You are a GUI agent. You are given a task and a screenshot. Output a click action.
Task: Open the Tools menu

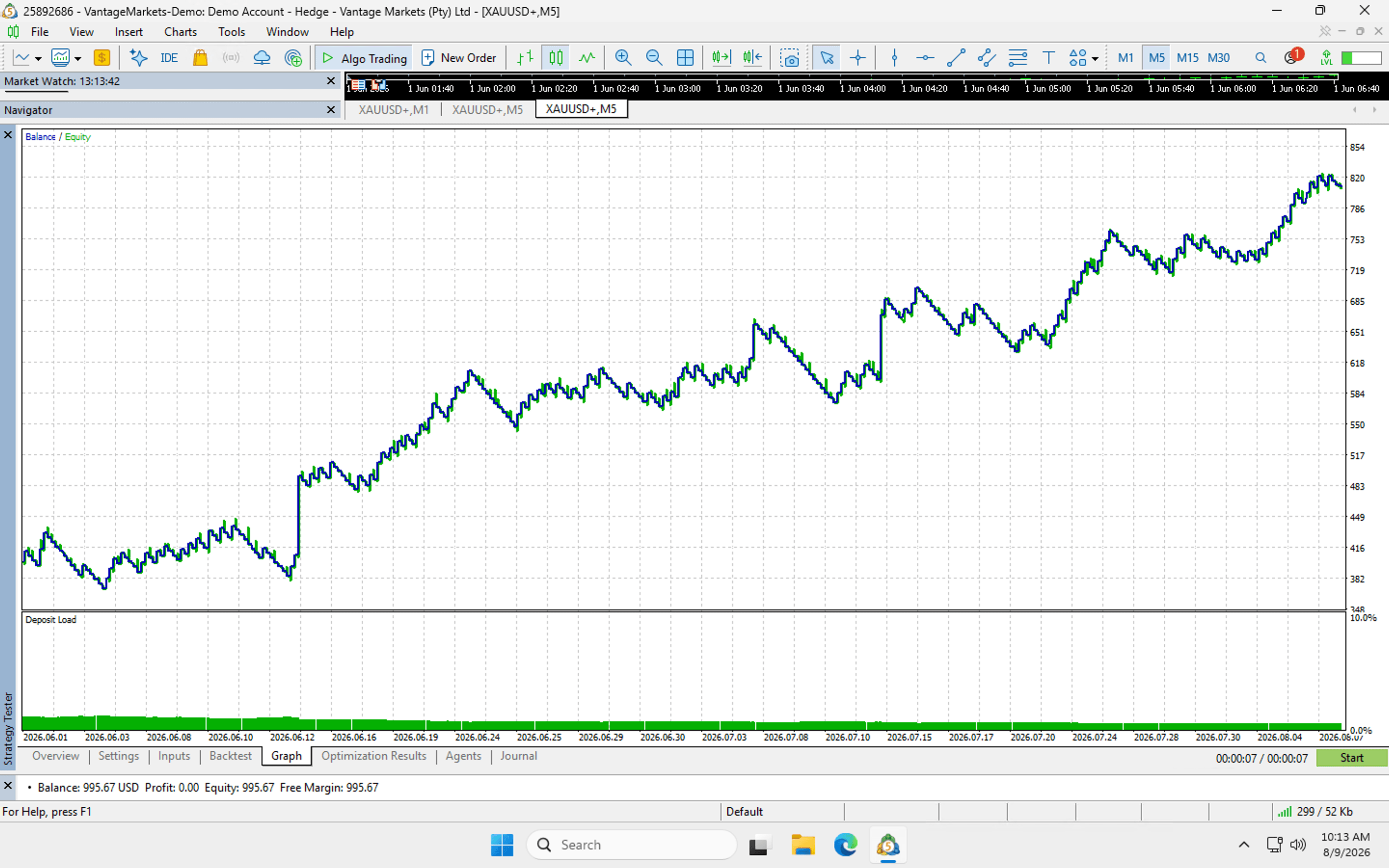pos(231,32)
